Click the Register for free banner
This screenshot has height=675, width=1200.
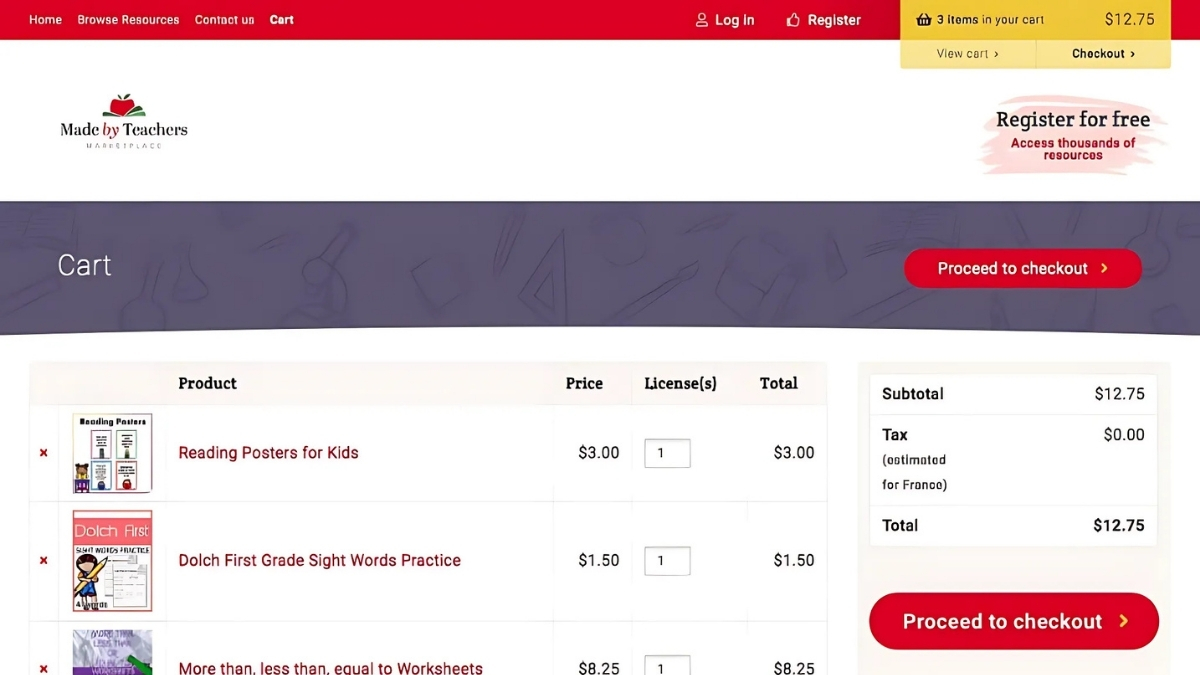click(x=1073, y=134)
